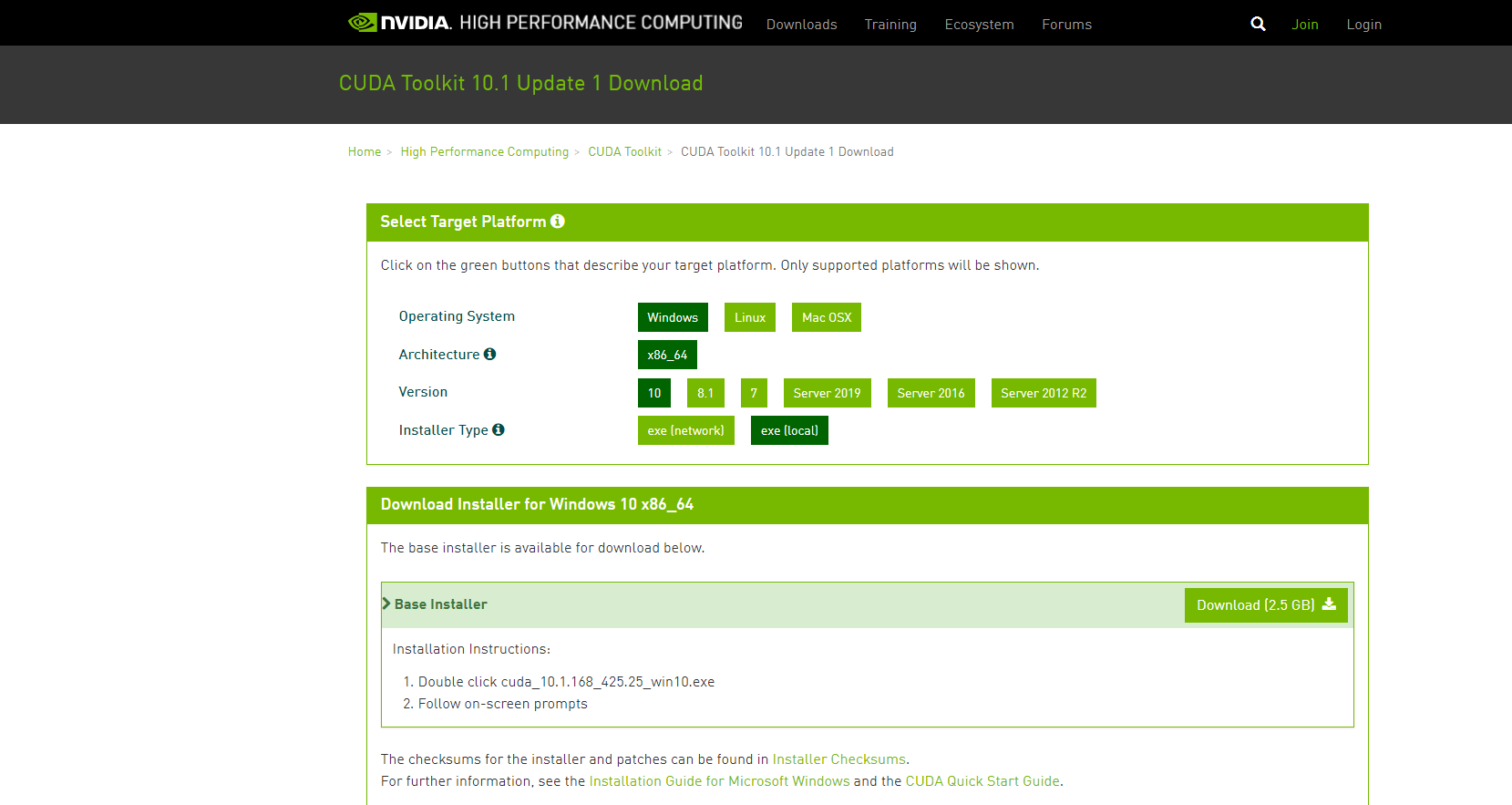Click the info icon next to Architecture
Image resolution: width=1512 pixels, height=805 pixels.
[490, 354]
